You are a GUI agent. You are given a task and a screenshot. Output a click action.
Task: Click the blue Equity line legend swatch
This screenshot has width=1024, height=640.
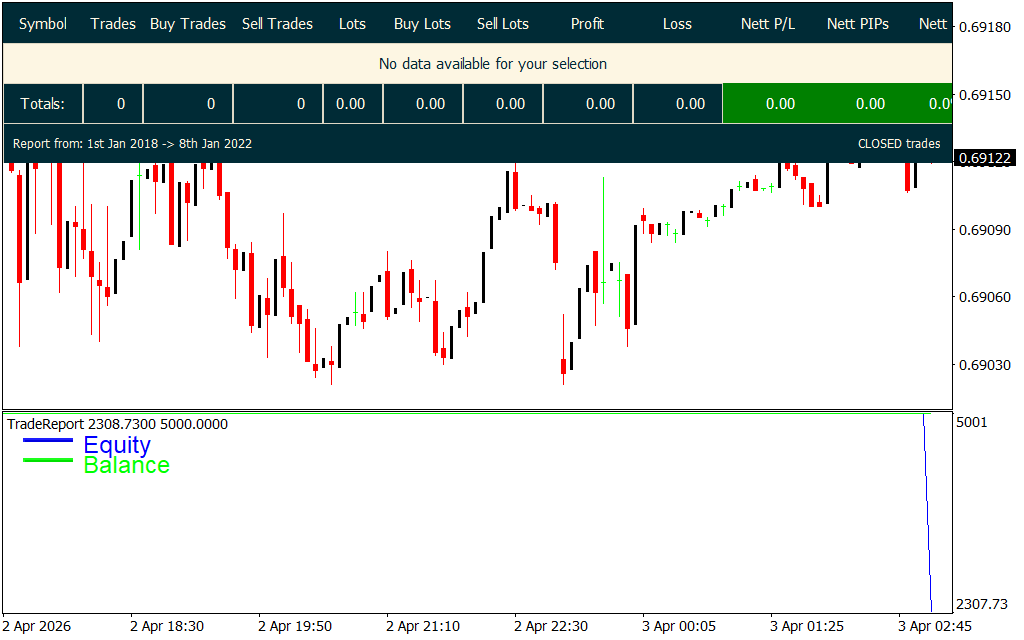coord(48,440)
